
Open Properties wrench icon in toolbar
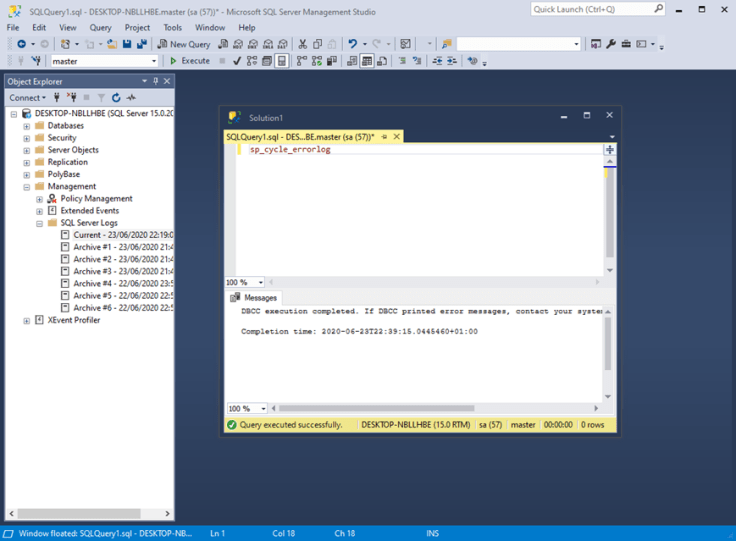click(611, 44)
